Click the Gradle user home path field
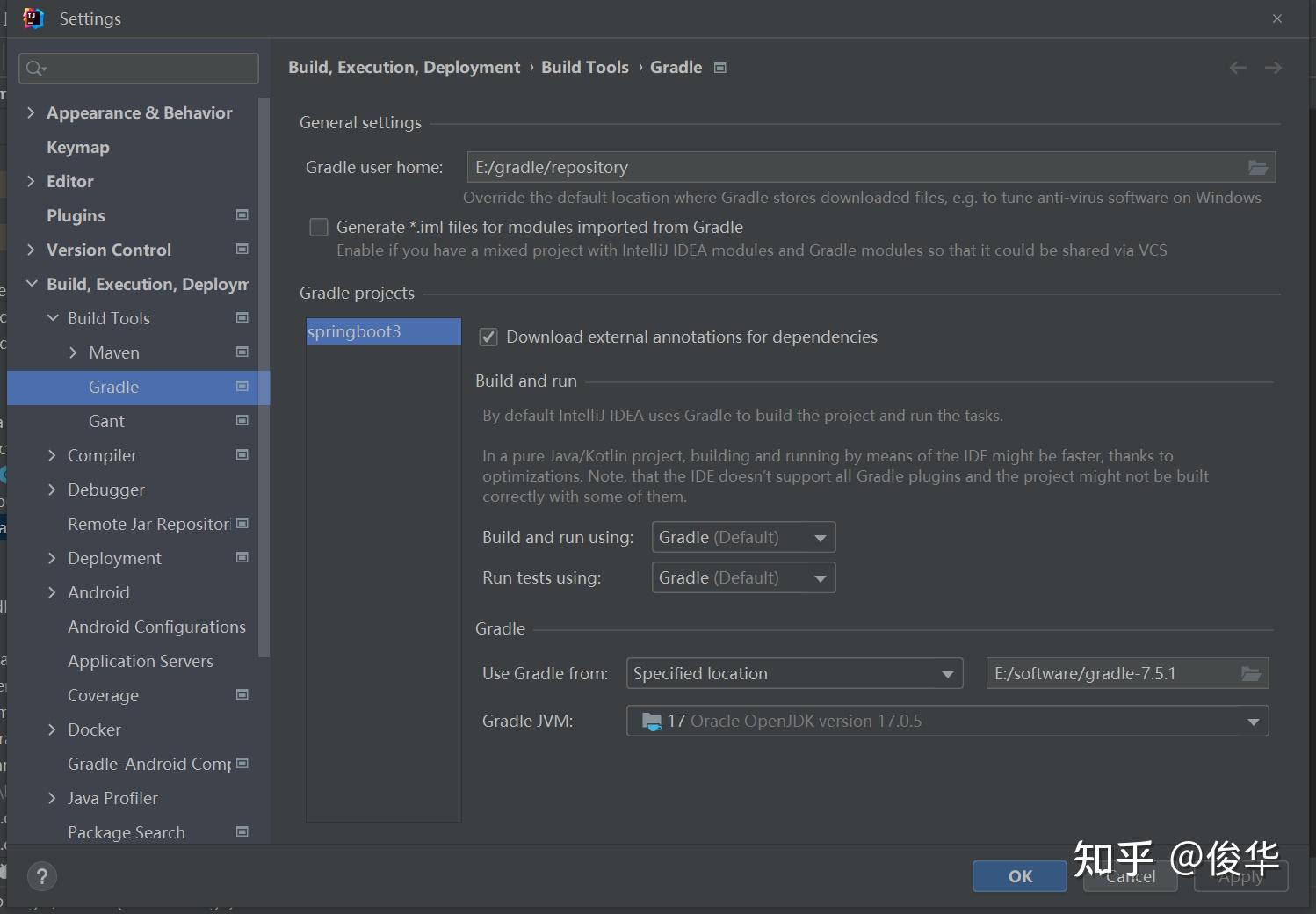The height and width of the screenshot is (914, 1316). (871, 167)
